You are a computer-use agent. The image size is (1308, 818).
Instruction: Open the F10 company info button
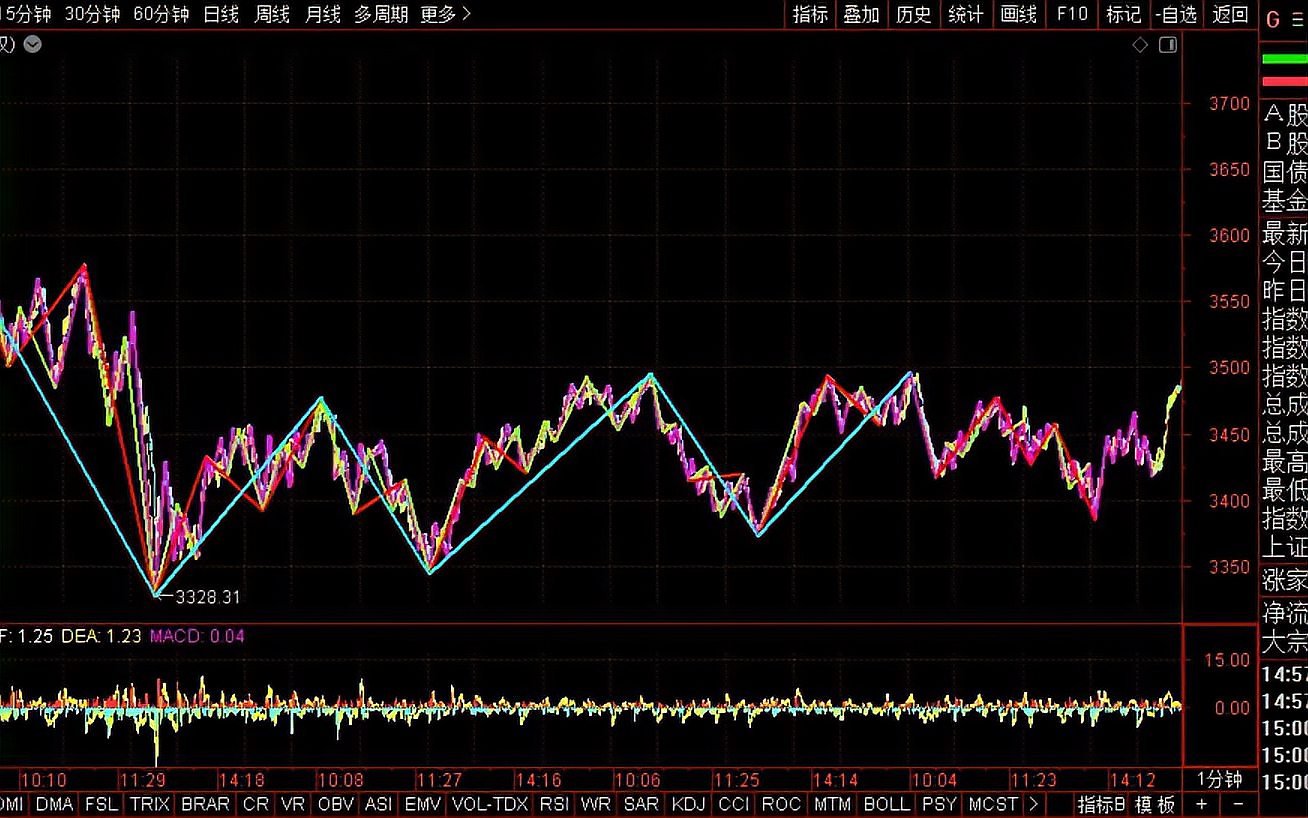(x=1072, y=14)
